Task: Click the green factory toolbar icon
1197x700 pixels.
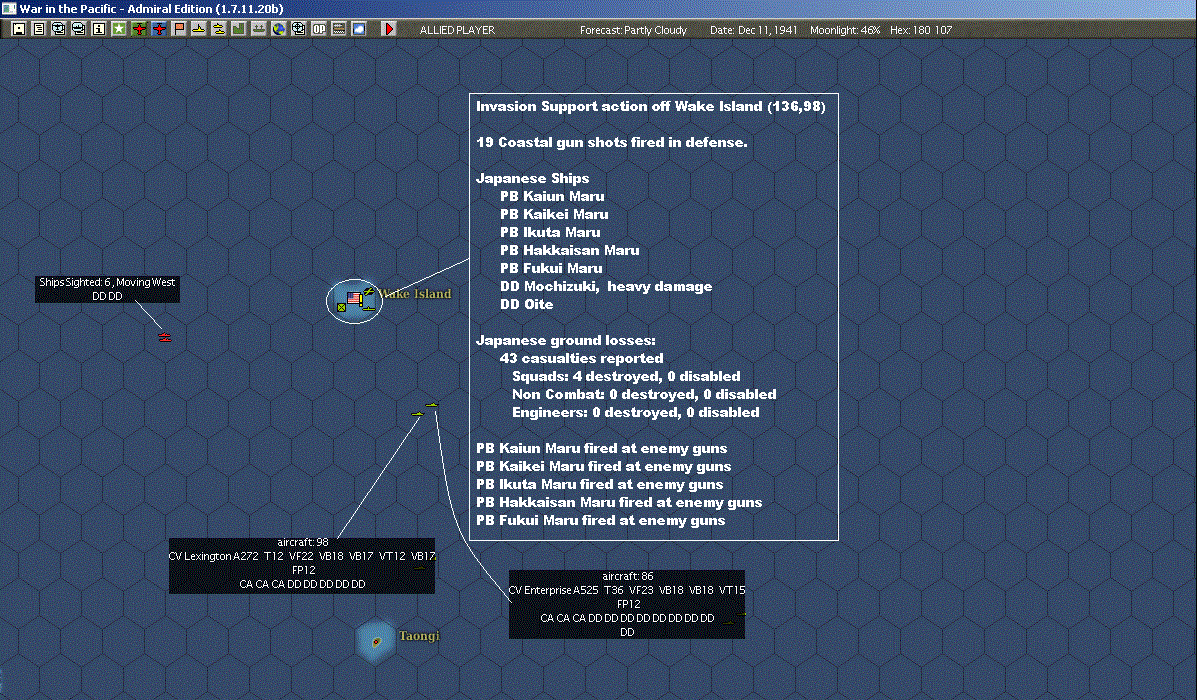Action: coord(238,29)
